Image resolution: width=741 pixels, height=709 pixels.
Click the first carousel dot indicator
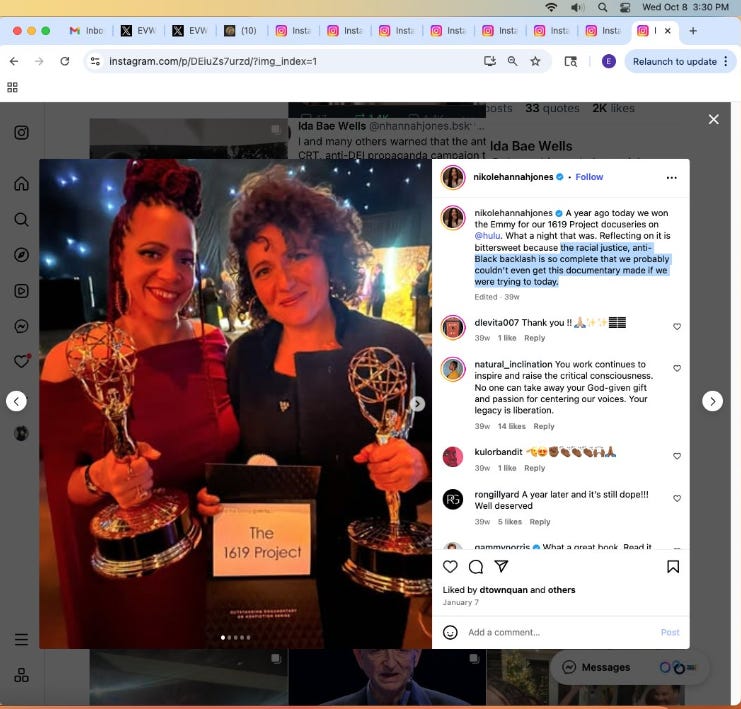coord(223,637)
